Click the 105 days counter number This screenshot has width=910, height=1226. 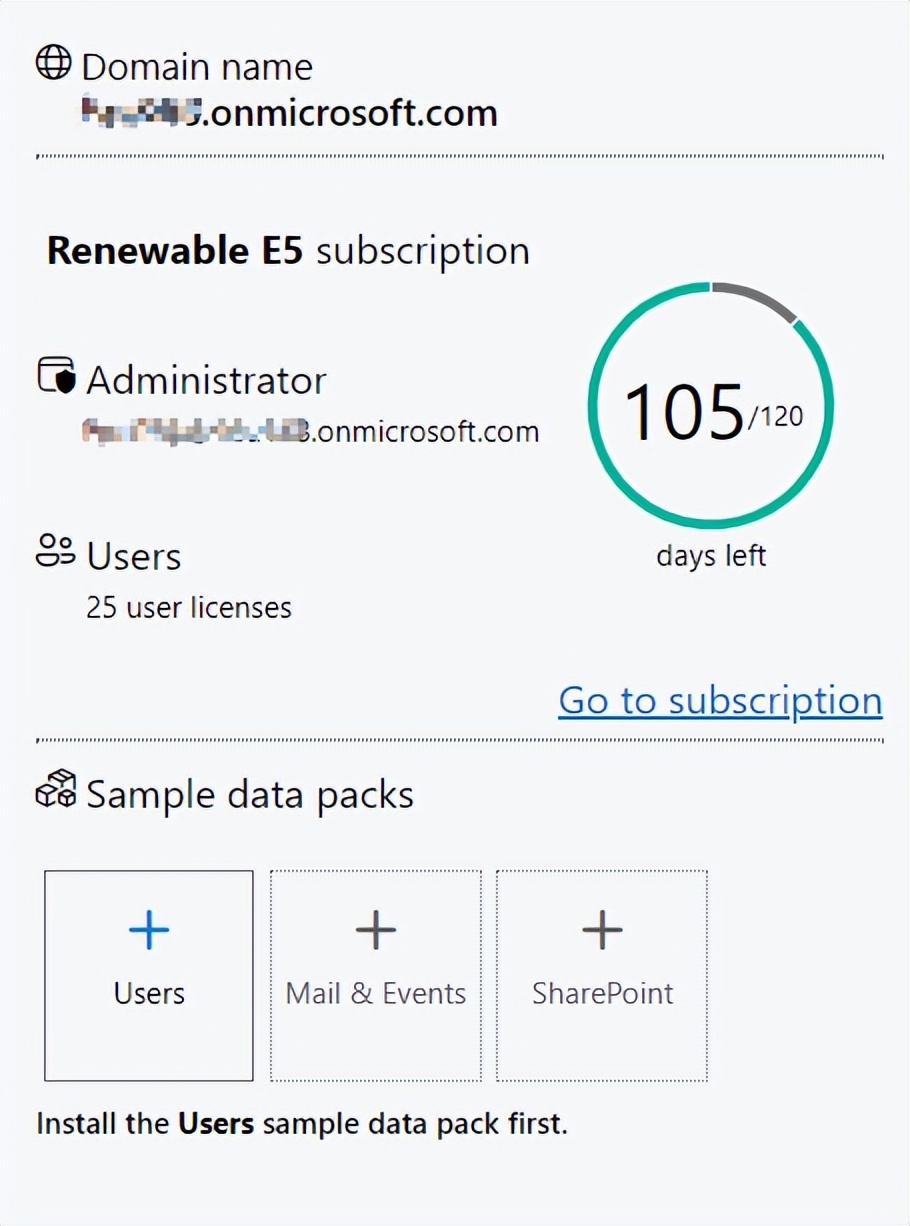click(x=683, y=411)
